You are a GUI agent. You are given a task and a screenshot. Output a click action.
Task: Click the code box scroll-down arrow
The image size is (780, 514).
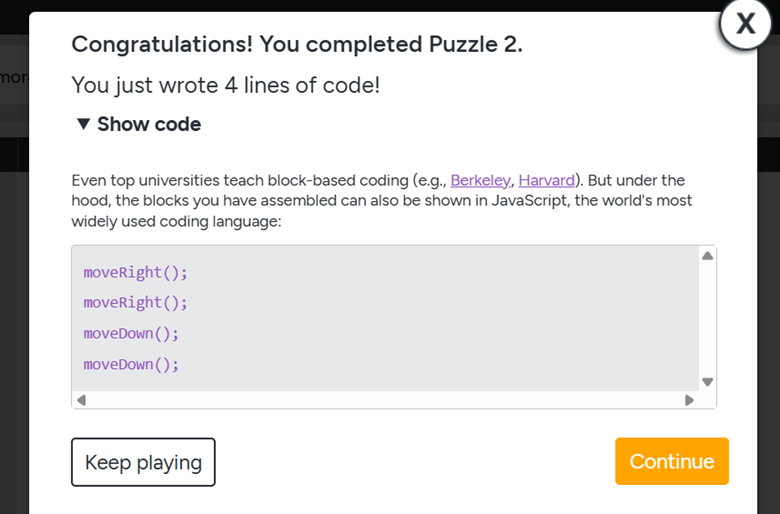click(707, 382)
